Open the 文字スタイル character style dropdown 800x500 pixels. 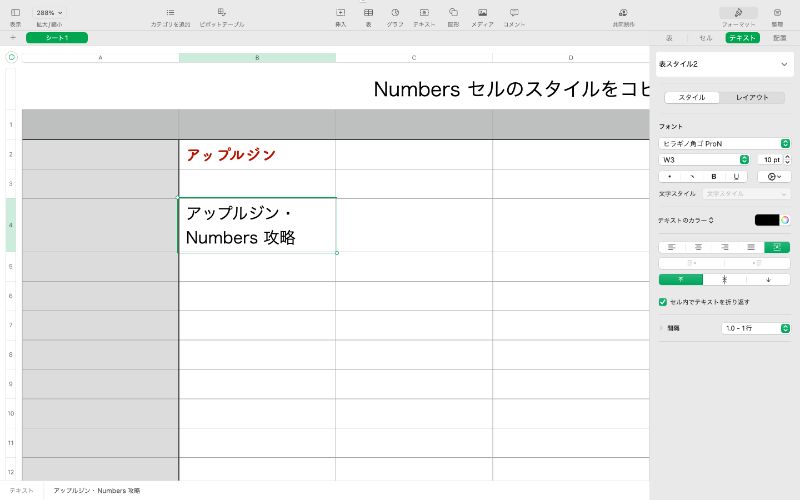pos(746,194)
